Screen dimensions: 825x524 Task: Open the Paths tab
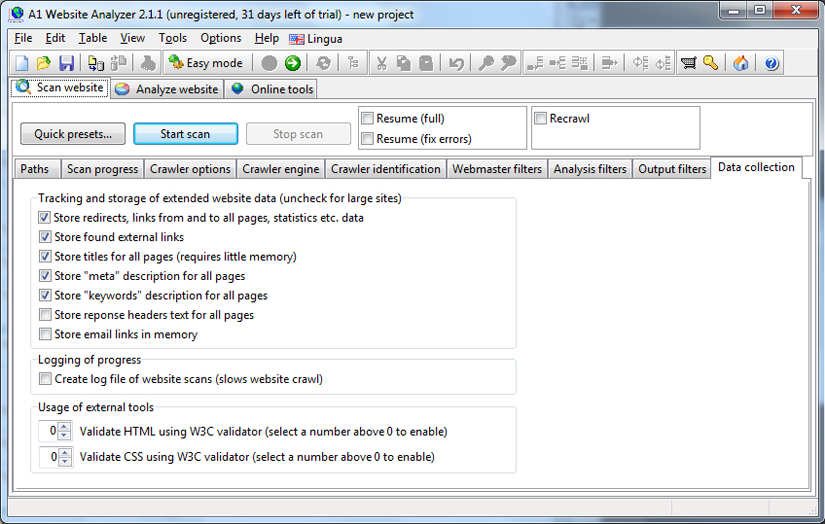tap(35, 169)
